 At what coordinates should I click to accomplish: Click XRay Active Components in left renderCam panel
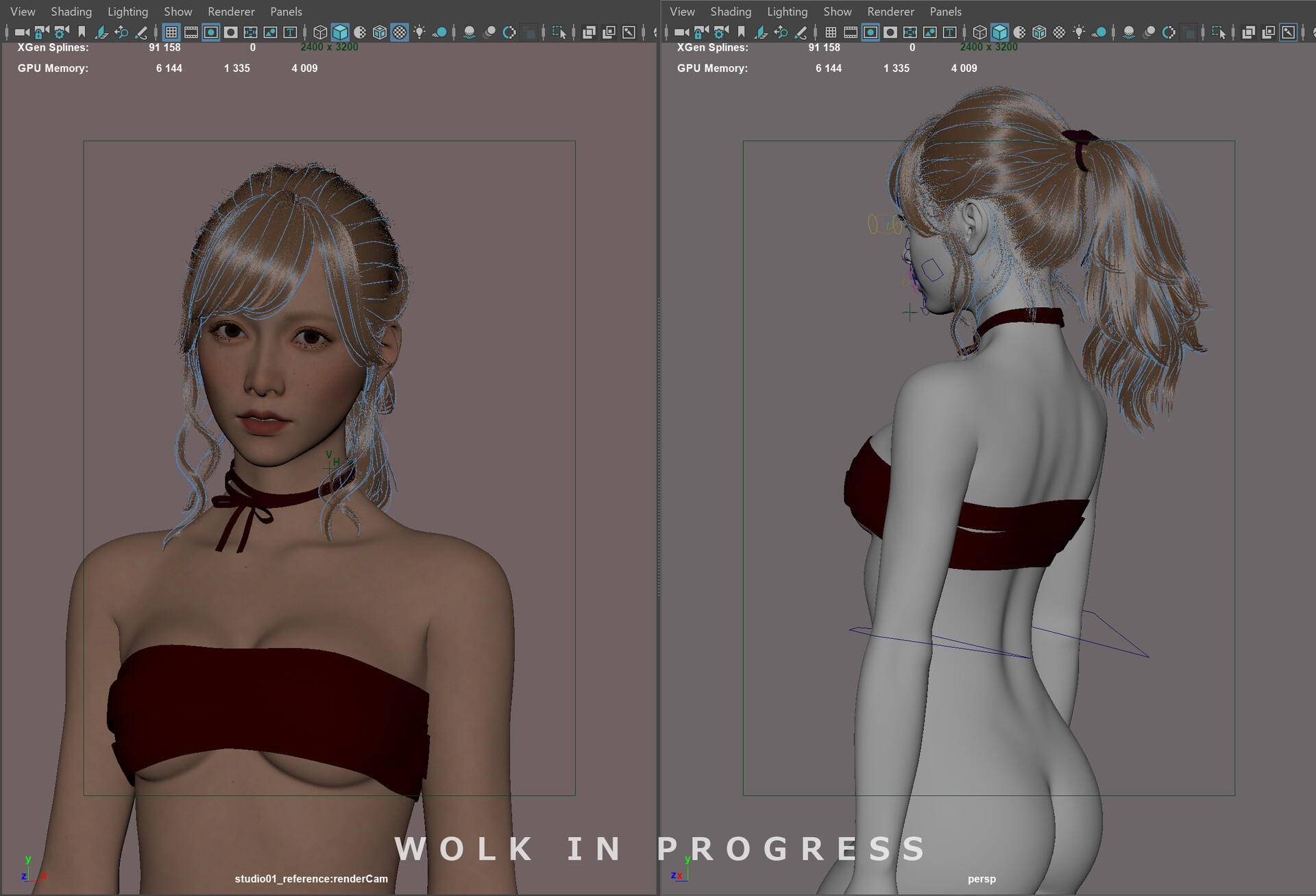click(609, 32)
